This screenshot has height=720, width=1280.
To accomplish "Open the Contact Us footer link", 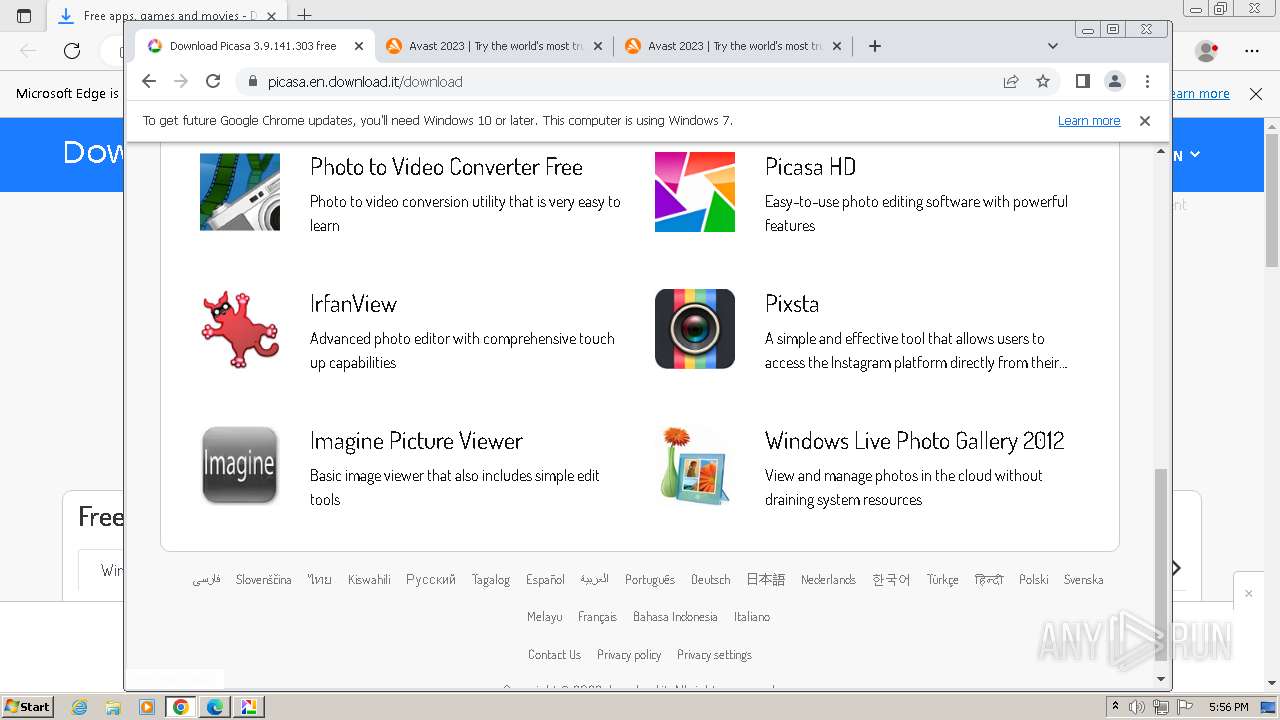I will (x=554, y=655).
